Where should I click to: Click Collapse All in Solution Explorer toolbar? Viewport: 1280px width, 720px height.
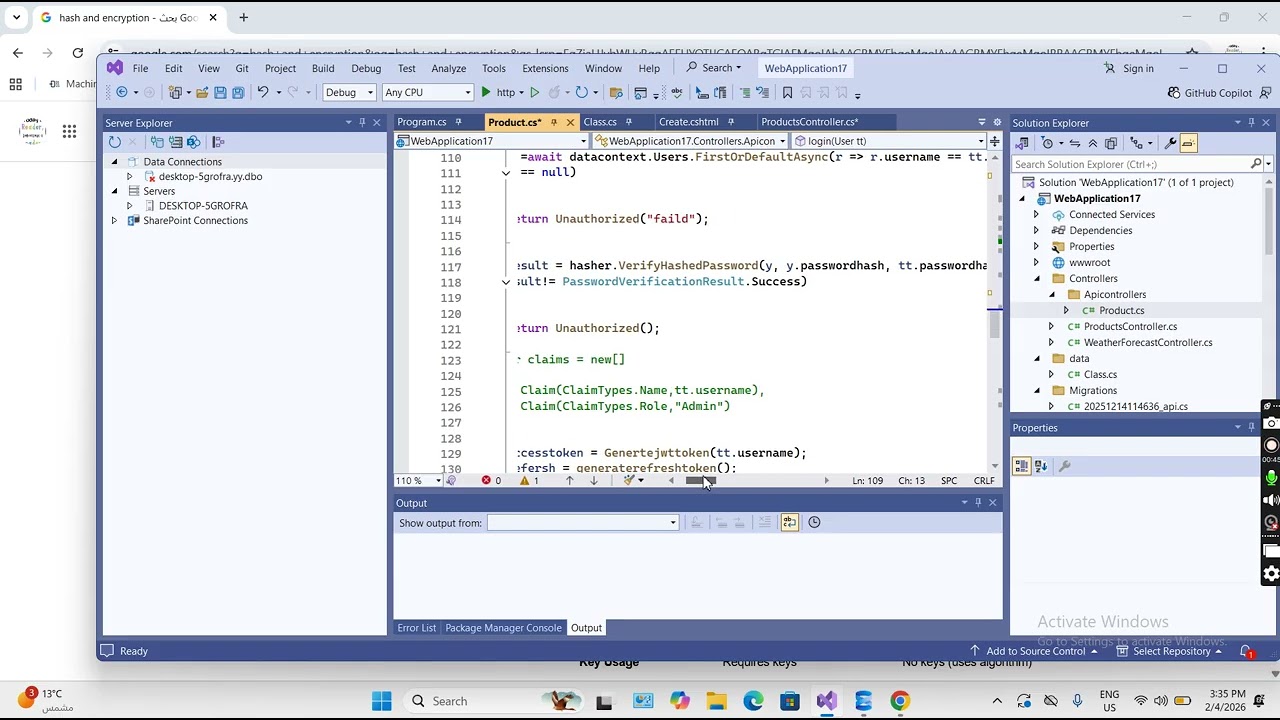click(x=1093, y=143)
